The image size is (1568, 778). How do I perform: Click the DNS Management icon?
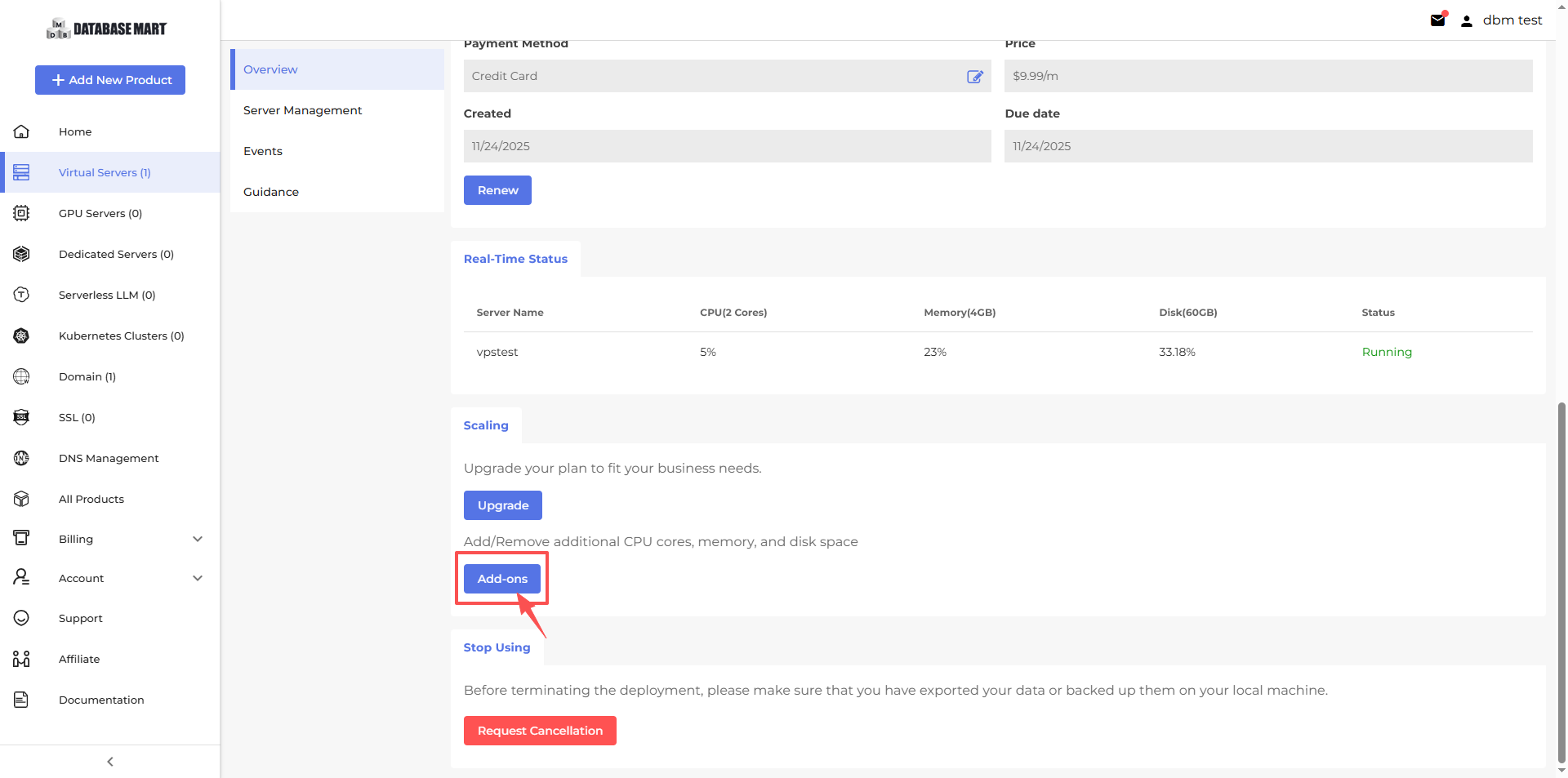point(21,458)
